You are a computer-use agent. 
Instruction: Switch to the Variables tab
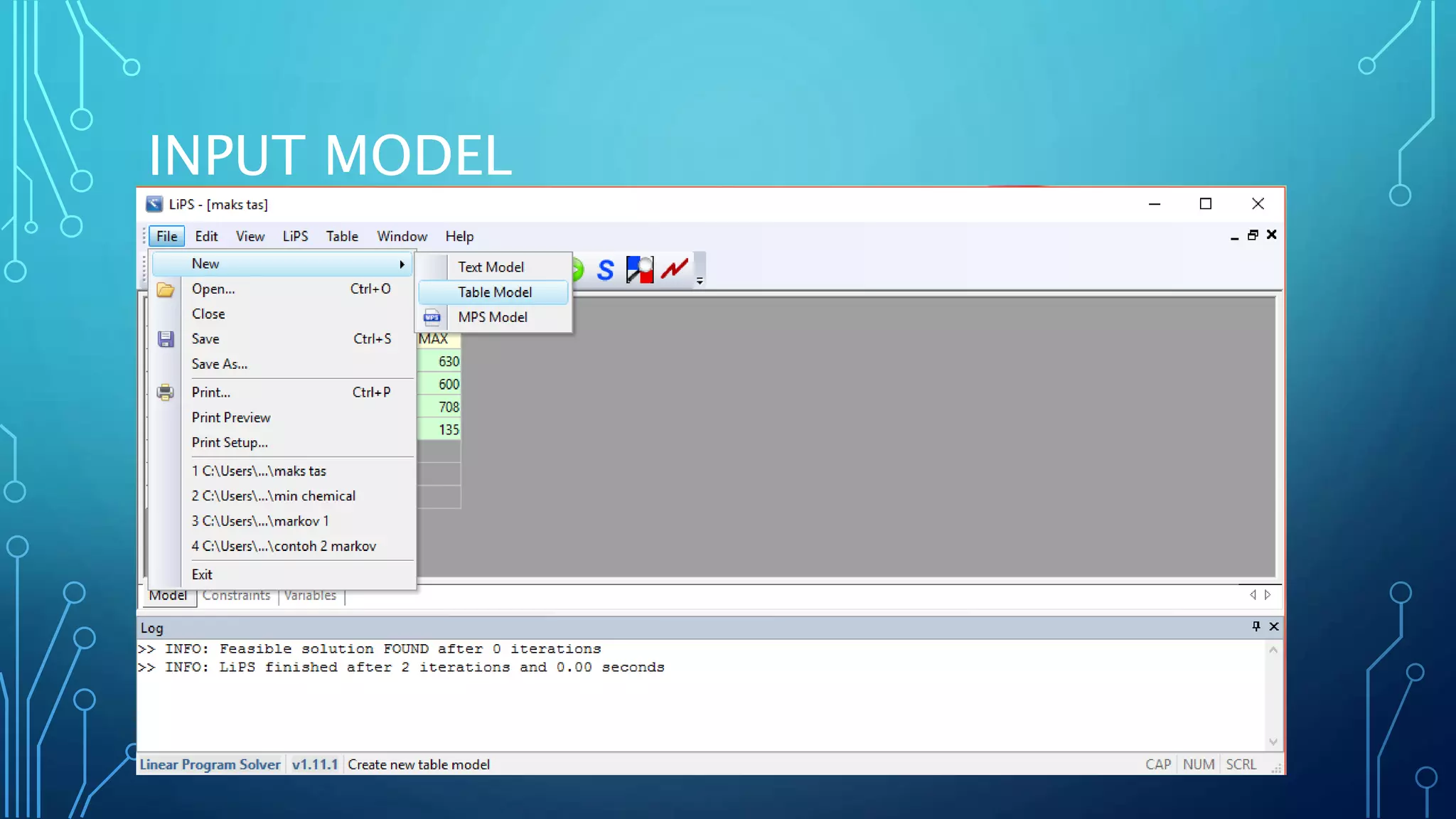[310, 596]
